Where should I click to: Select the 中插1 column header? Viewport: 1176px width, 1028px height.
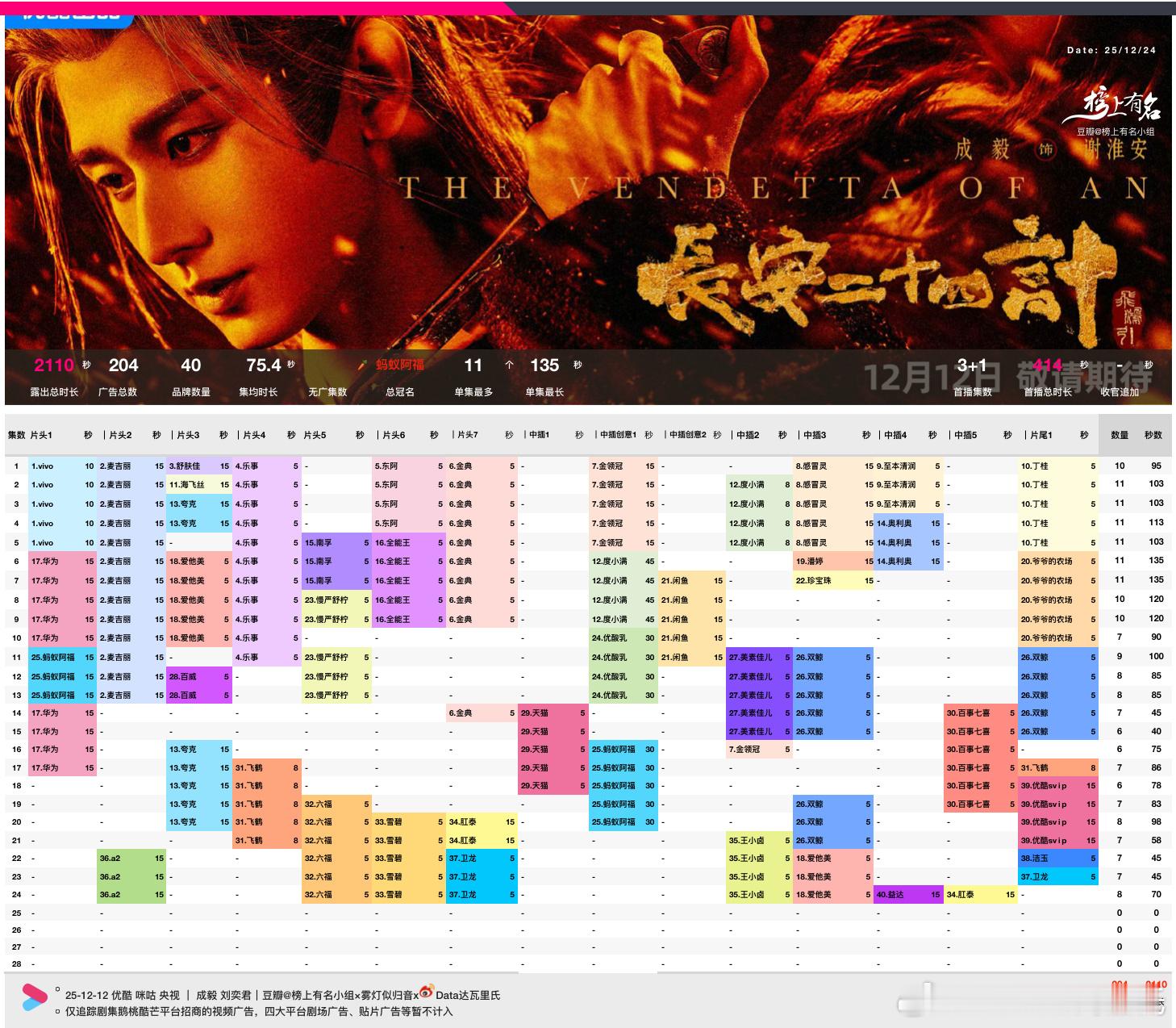539,435
